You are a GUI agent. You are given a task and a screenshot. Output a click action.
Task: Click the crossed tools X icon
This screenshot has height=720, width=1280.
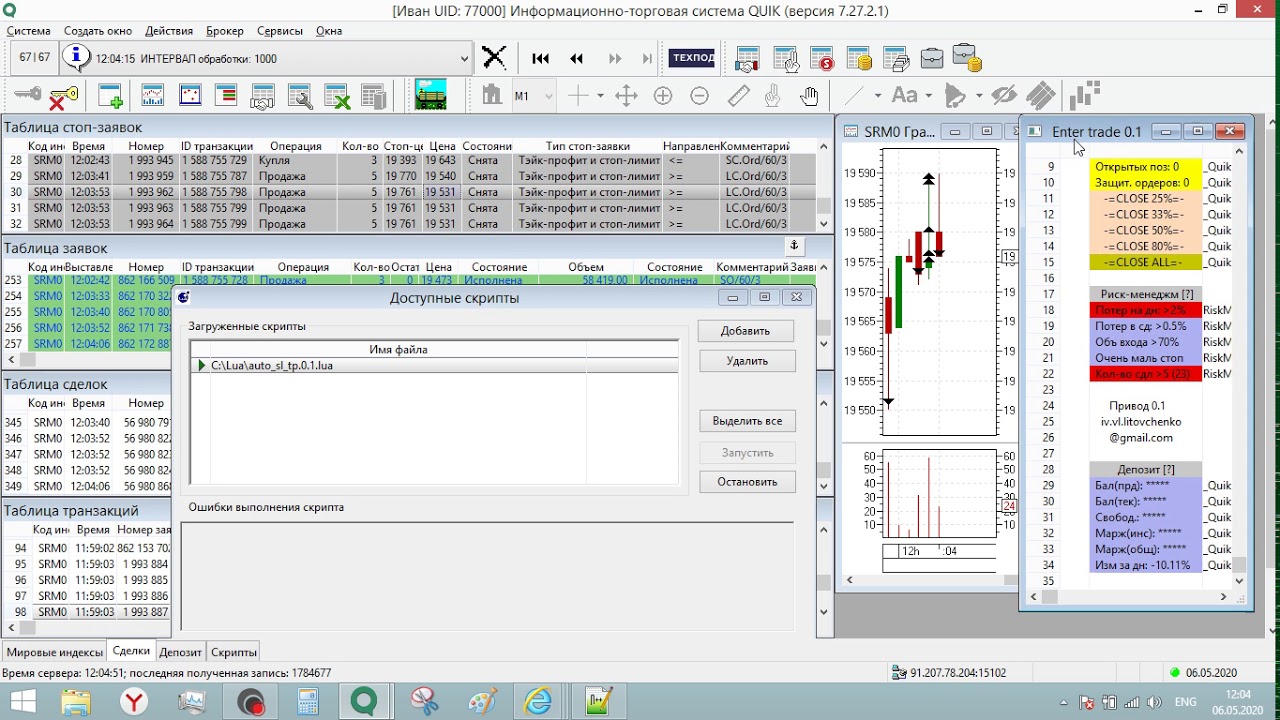(x=494, y=58)
